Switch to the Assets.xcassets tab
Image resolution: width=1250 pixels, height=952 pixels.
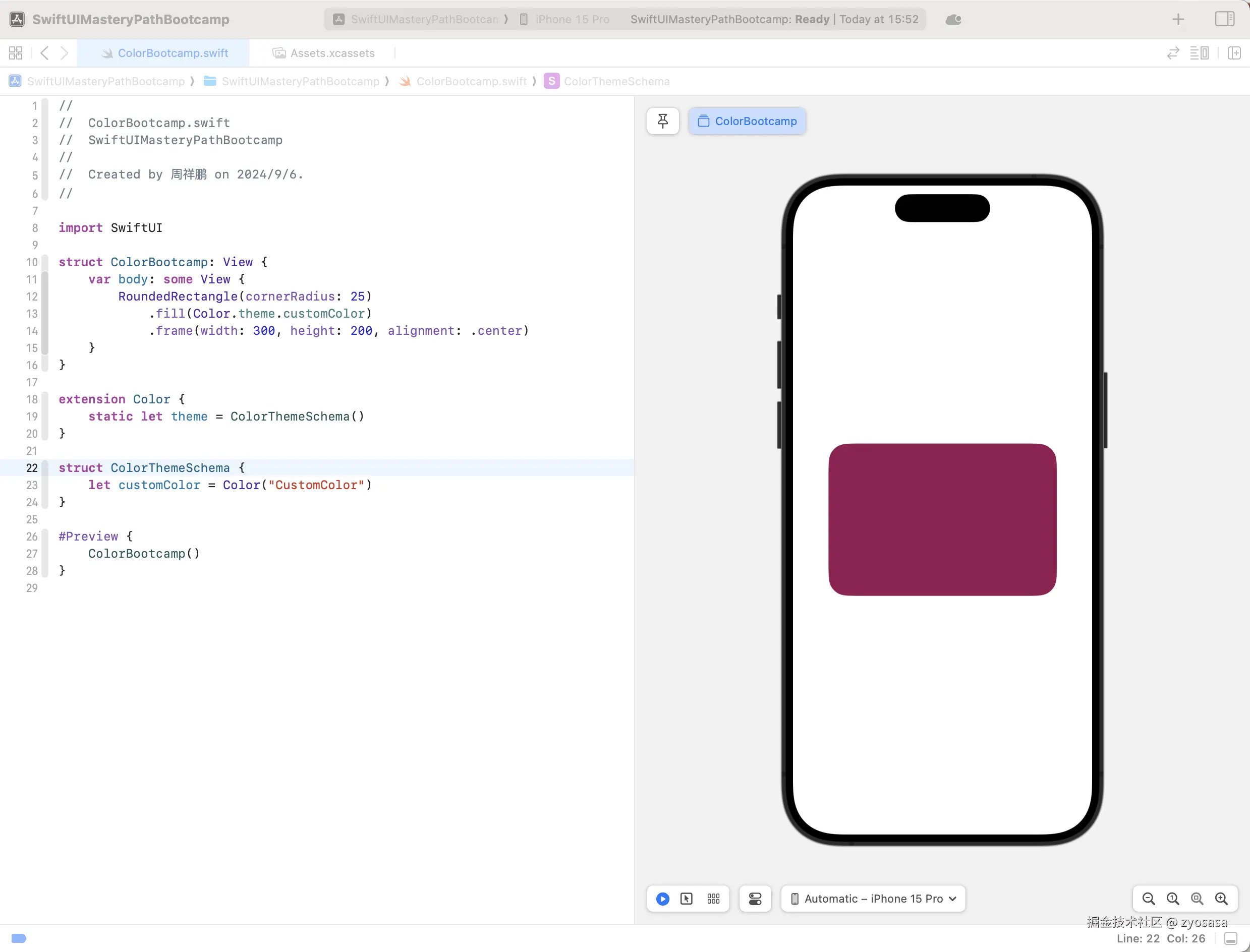pos(324,53)
